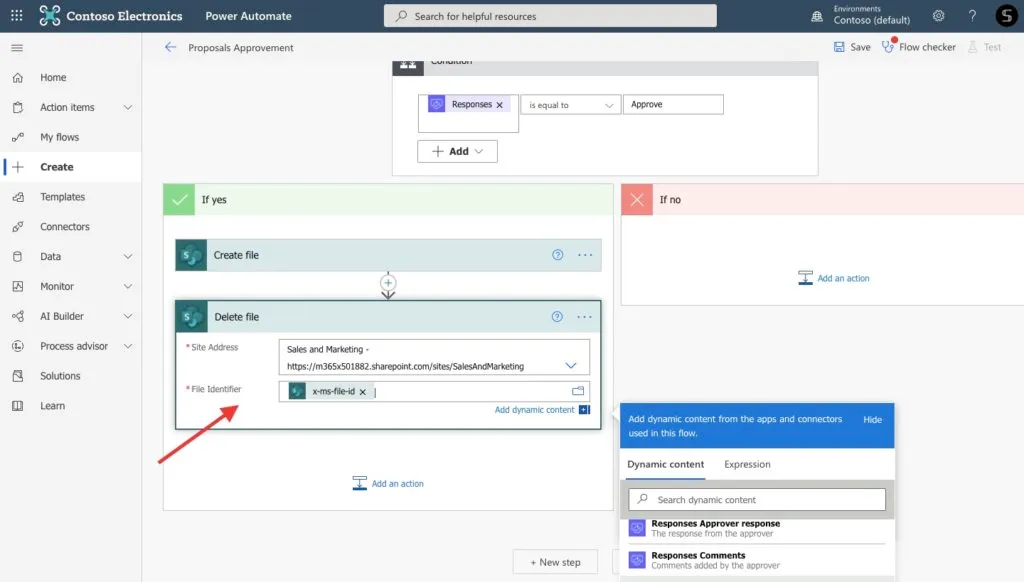Open the Environments picker icon
Viewport: 1024px width, 582px height.
[817, 16]
